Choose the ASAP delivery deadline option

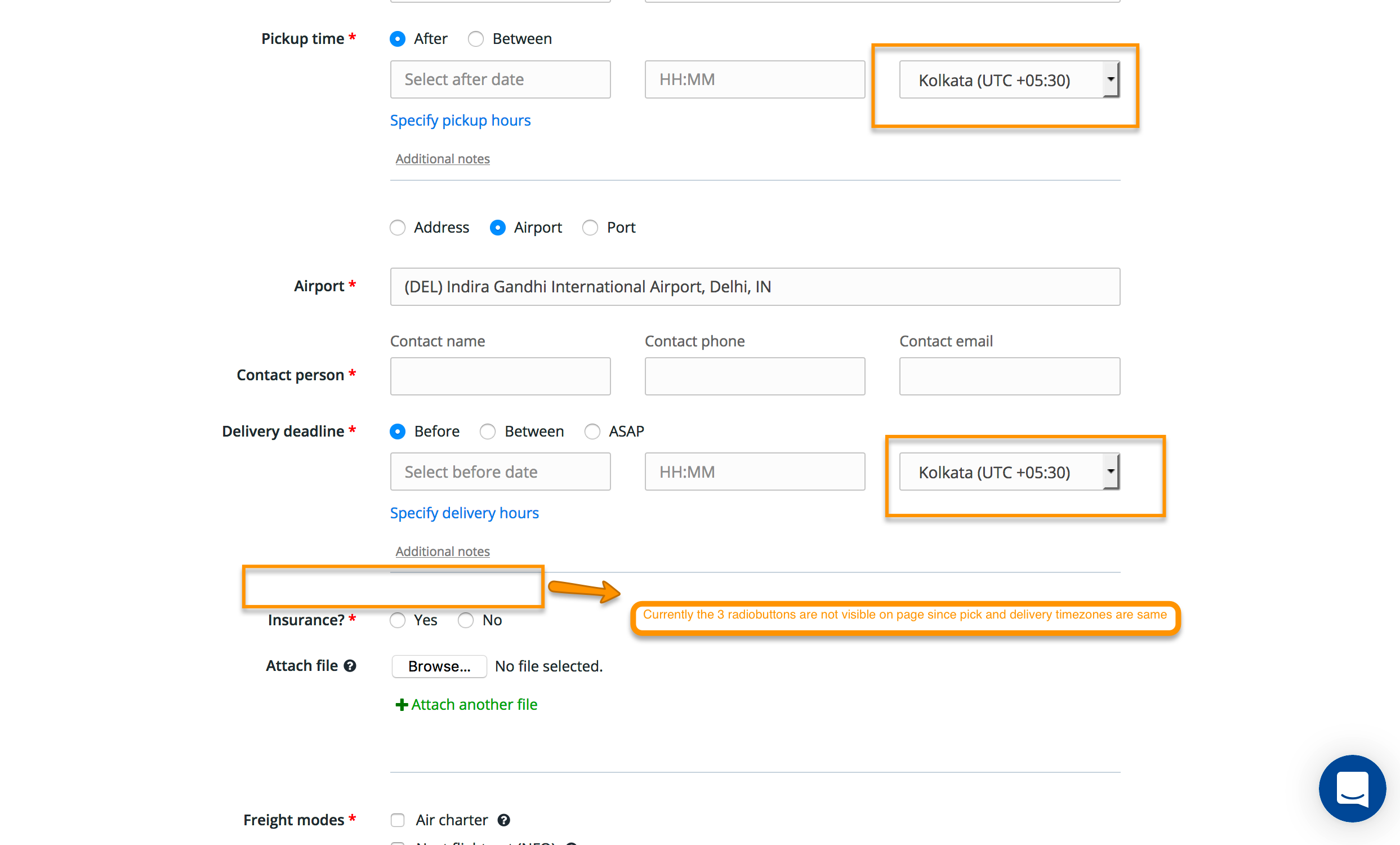[x=592, y=432]
